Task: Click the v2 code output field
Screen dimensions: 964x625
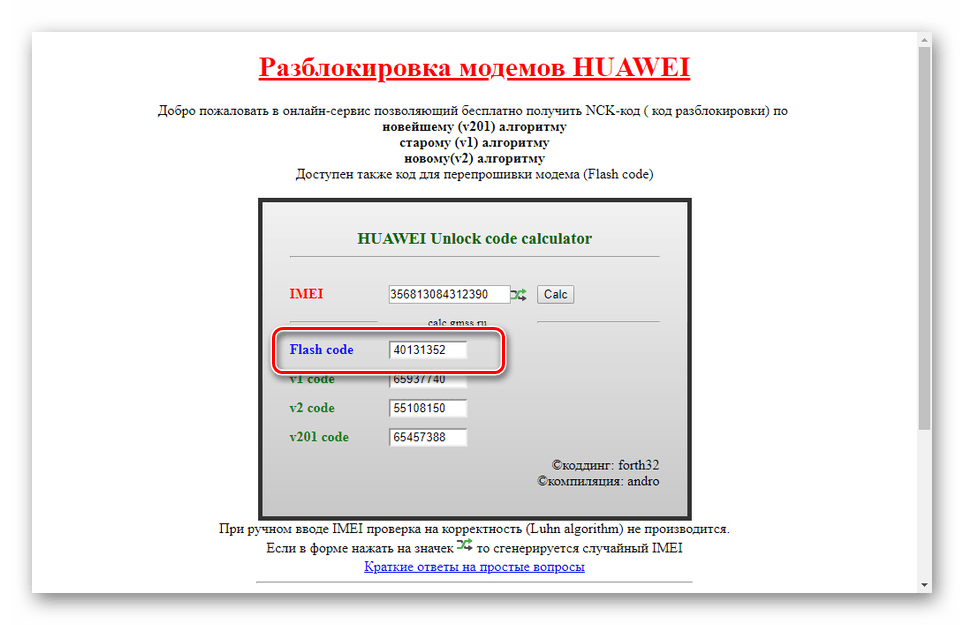Action: click(428, 408)
